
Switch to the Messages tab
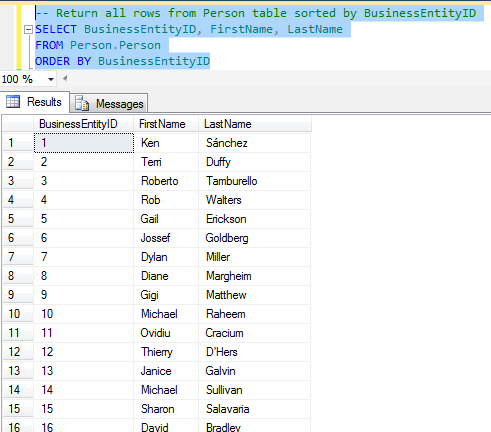coord(109,103)
